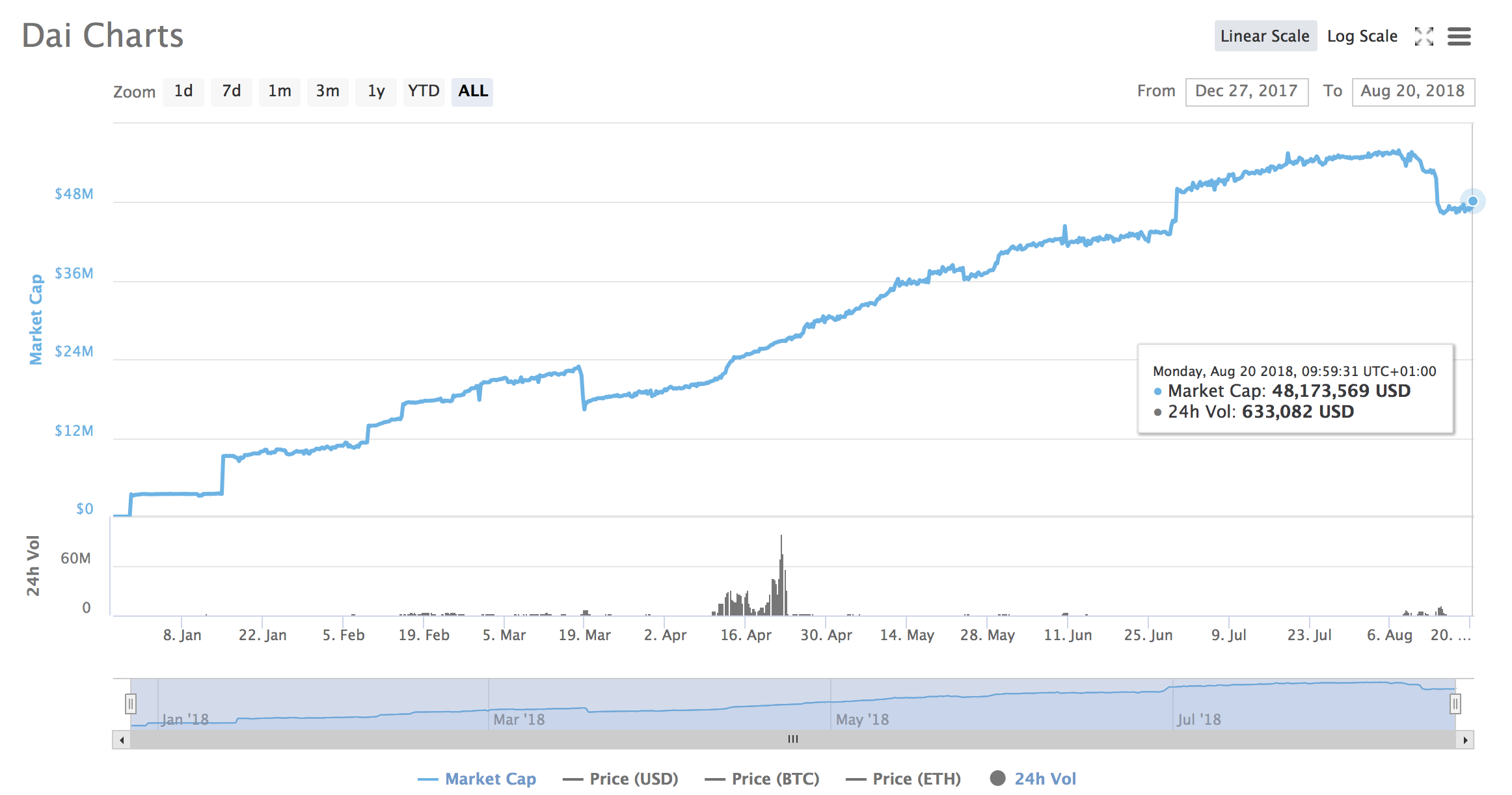Viewport: 1512px width, 795px height.
Task: Click the 23. Jul x-axis label
Action: [x=1310, y=635]
